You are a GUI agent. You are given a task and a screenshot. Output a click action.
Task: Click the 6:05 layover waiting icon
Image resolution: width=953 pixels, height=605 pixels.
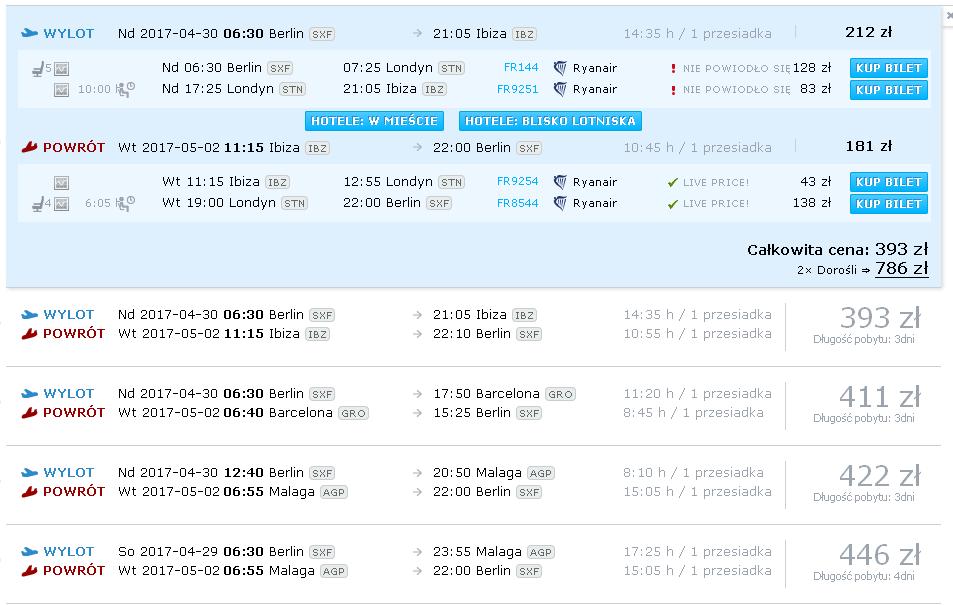tap(125, 203)
